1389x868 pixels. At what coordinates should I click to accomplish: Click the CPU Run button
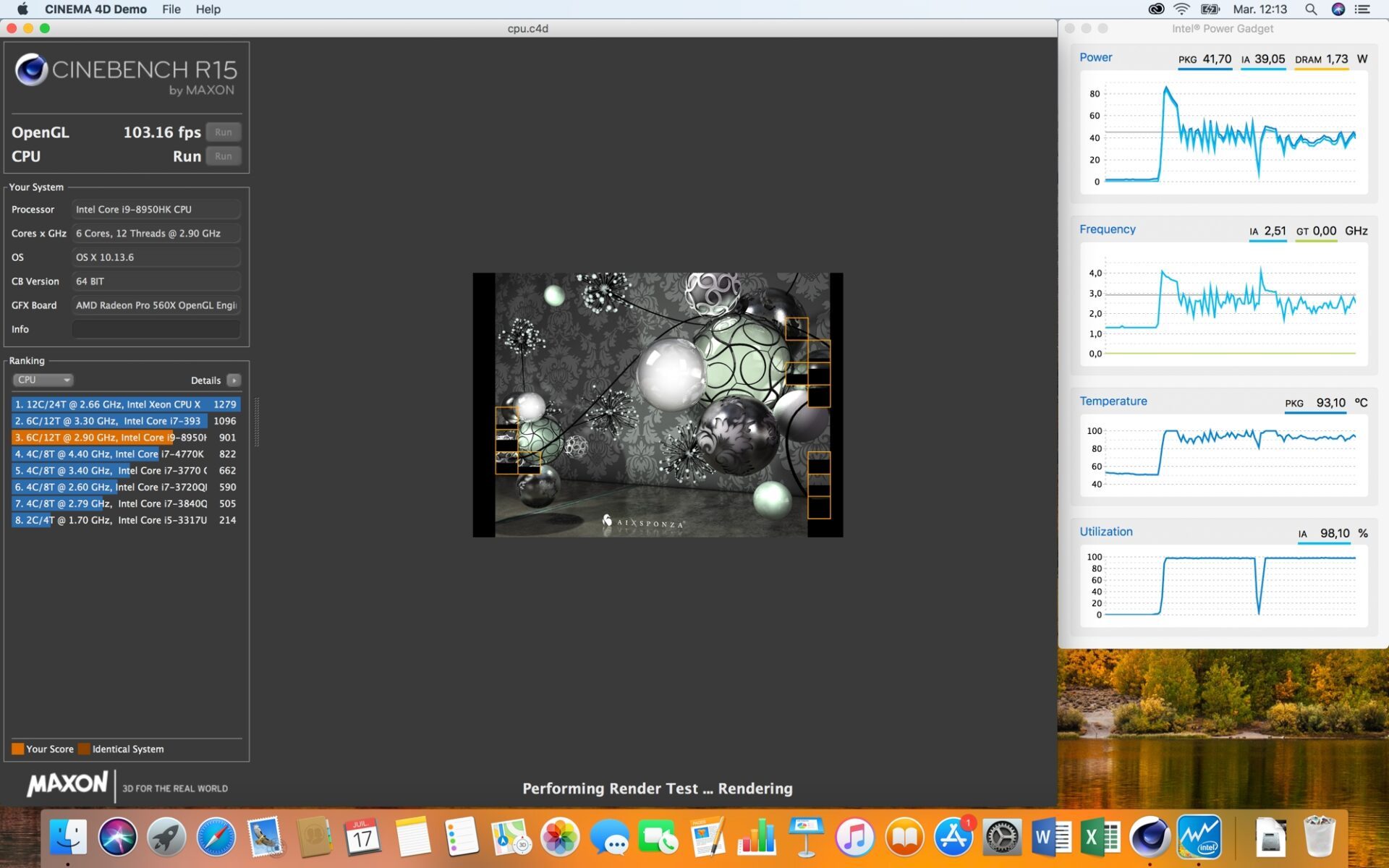tap(224, 156)
